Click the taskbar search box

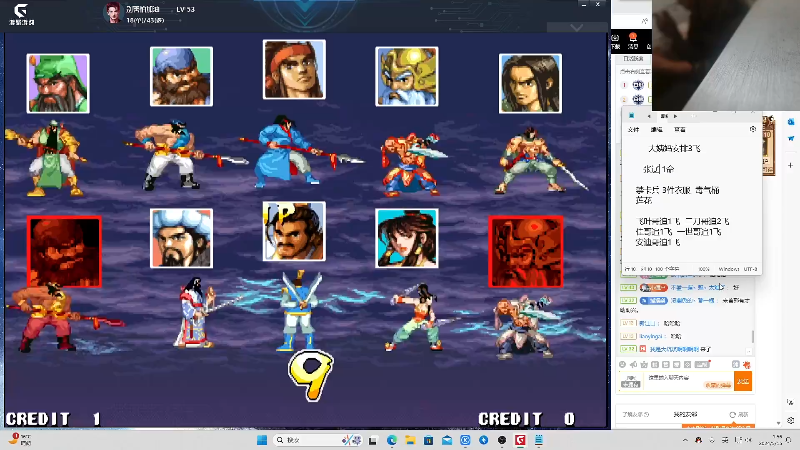tap(317, 440)
